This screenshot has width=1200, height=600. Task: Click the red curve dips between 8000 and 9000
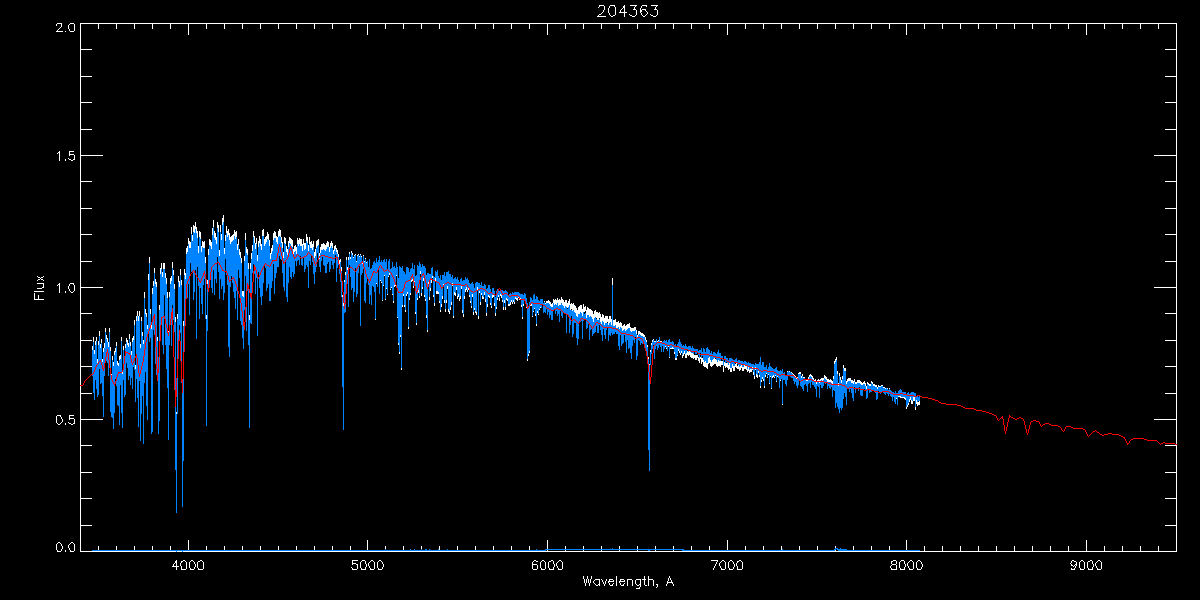tap(1005, 428)
